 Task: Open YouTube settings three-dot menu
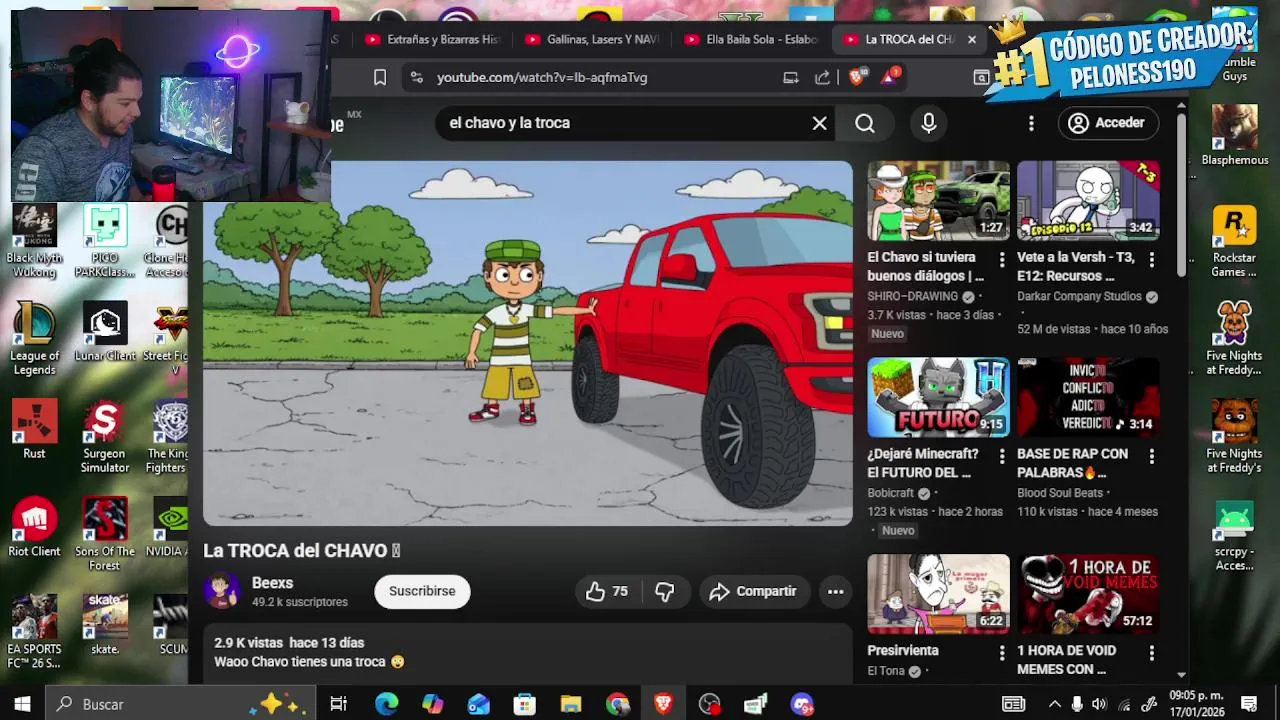[x=1031, y=123]
